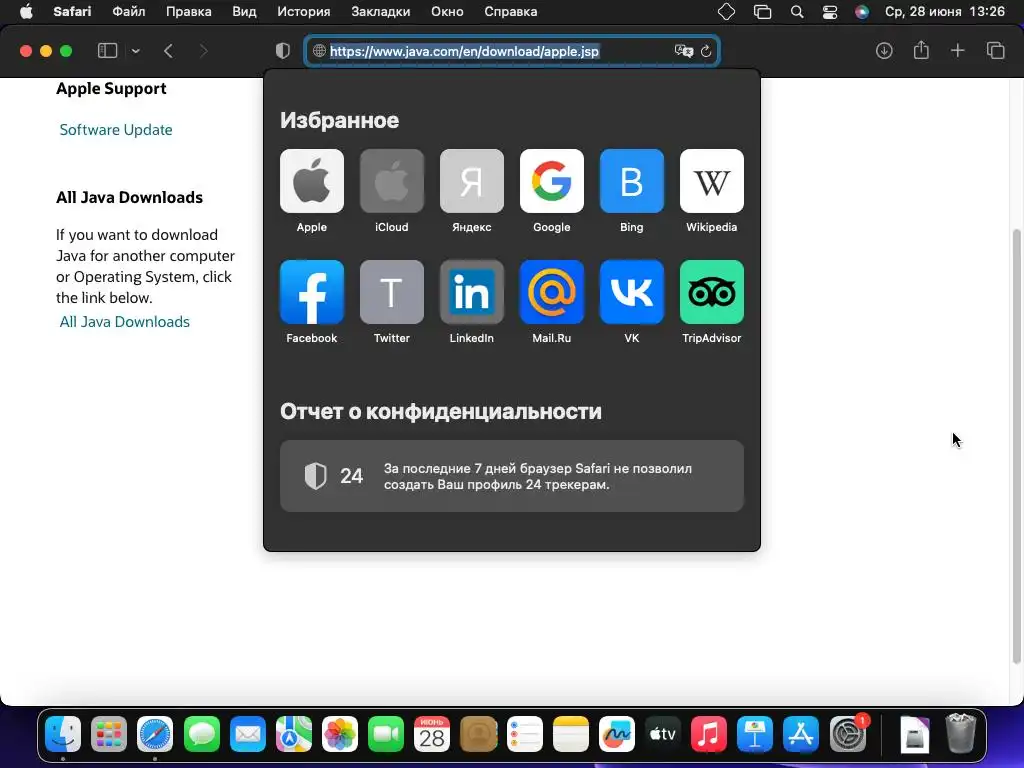Open the Bing favorite tile
Image resolution: width=1024 pixels, height=768 pixels.
point(632,181)
